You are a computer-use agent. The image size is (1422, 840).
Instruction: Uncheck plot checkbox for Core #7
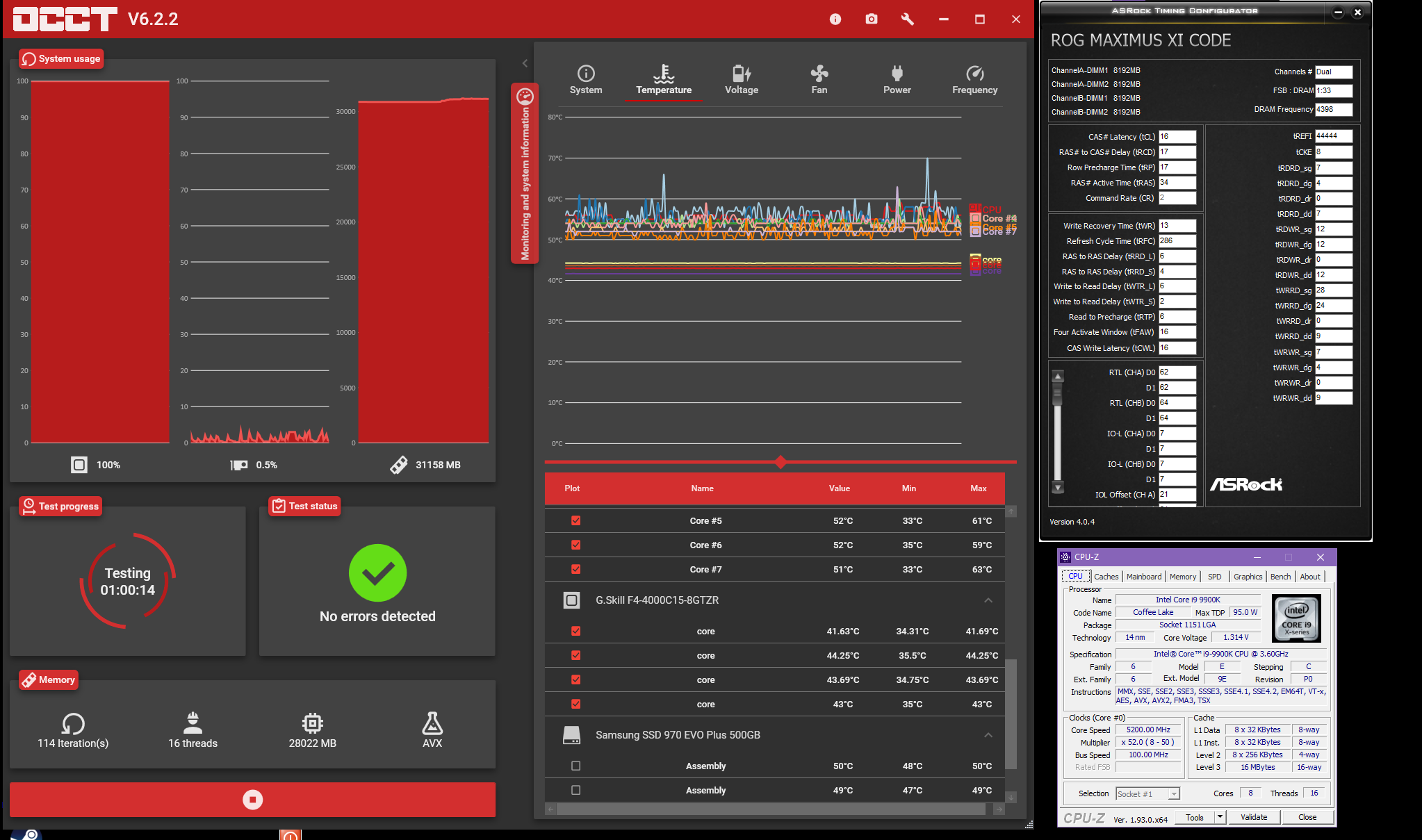click(575, 569)
